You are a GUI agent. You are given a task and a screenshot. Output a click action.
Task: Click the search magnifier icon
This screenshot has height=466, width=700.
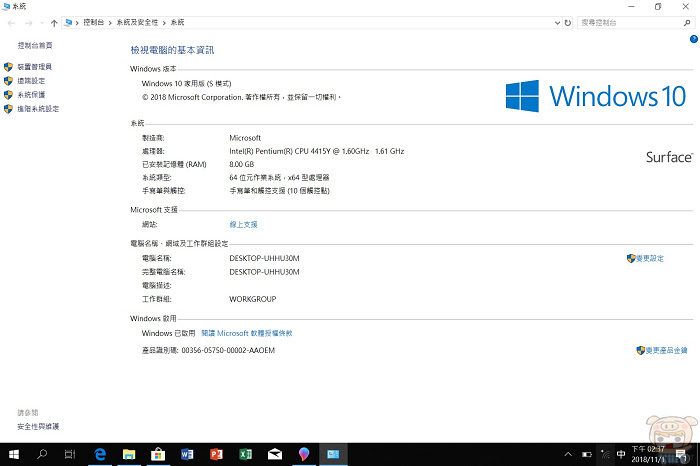tap(687, 23)
